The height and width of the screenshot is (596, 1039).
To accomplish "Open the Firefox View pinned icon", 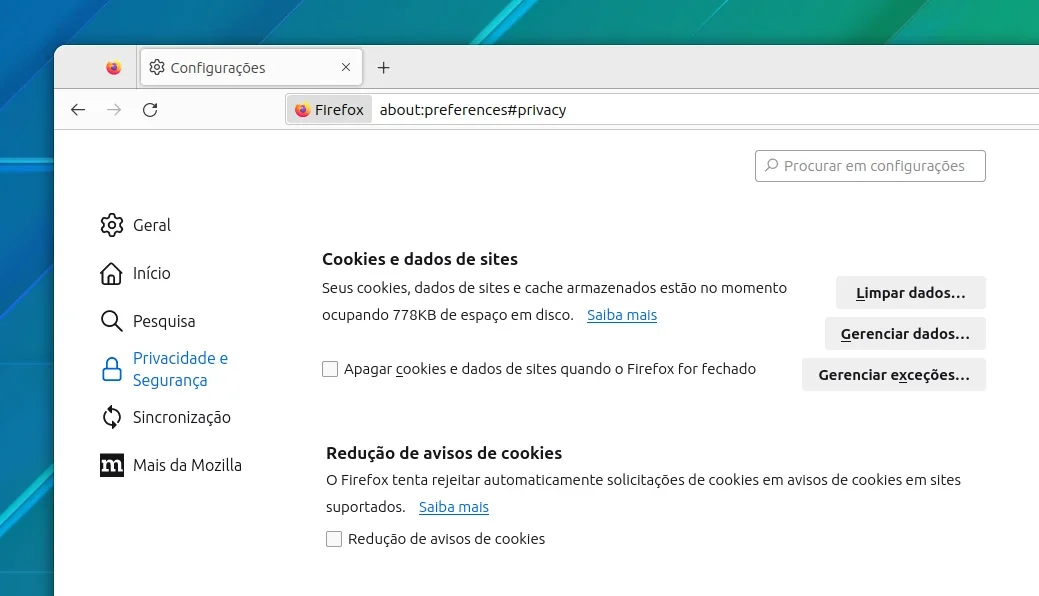I will (x=113, y=68).
